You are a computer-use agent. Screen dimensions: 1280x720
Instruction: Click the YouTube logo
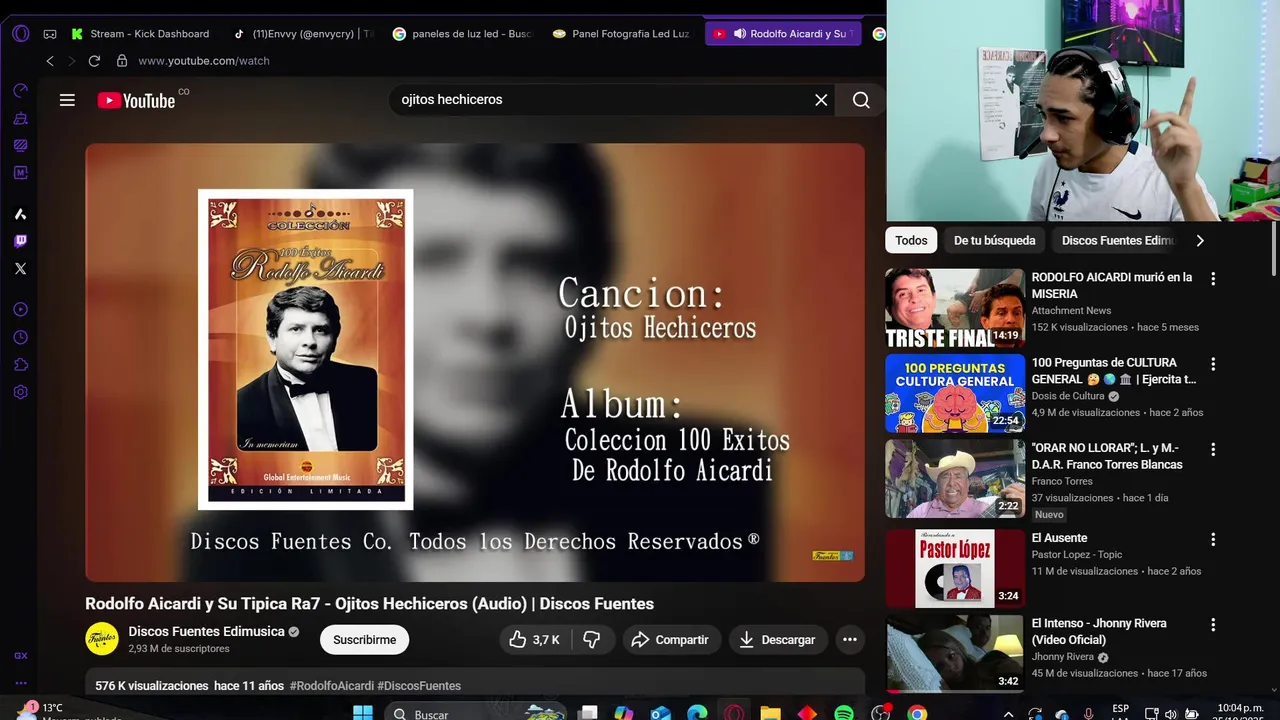[137, 100]
